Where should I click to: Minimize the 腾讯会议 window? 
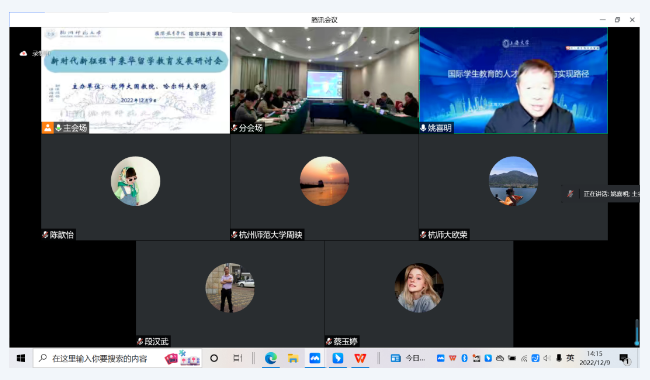click(603, 19)
